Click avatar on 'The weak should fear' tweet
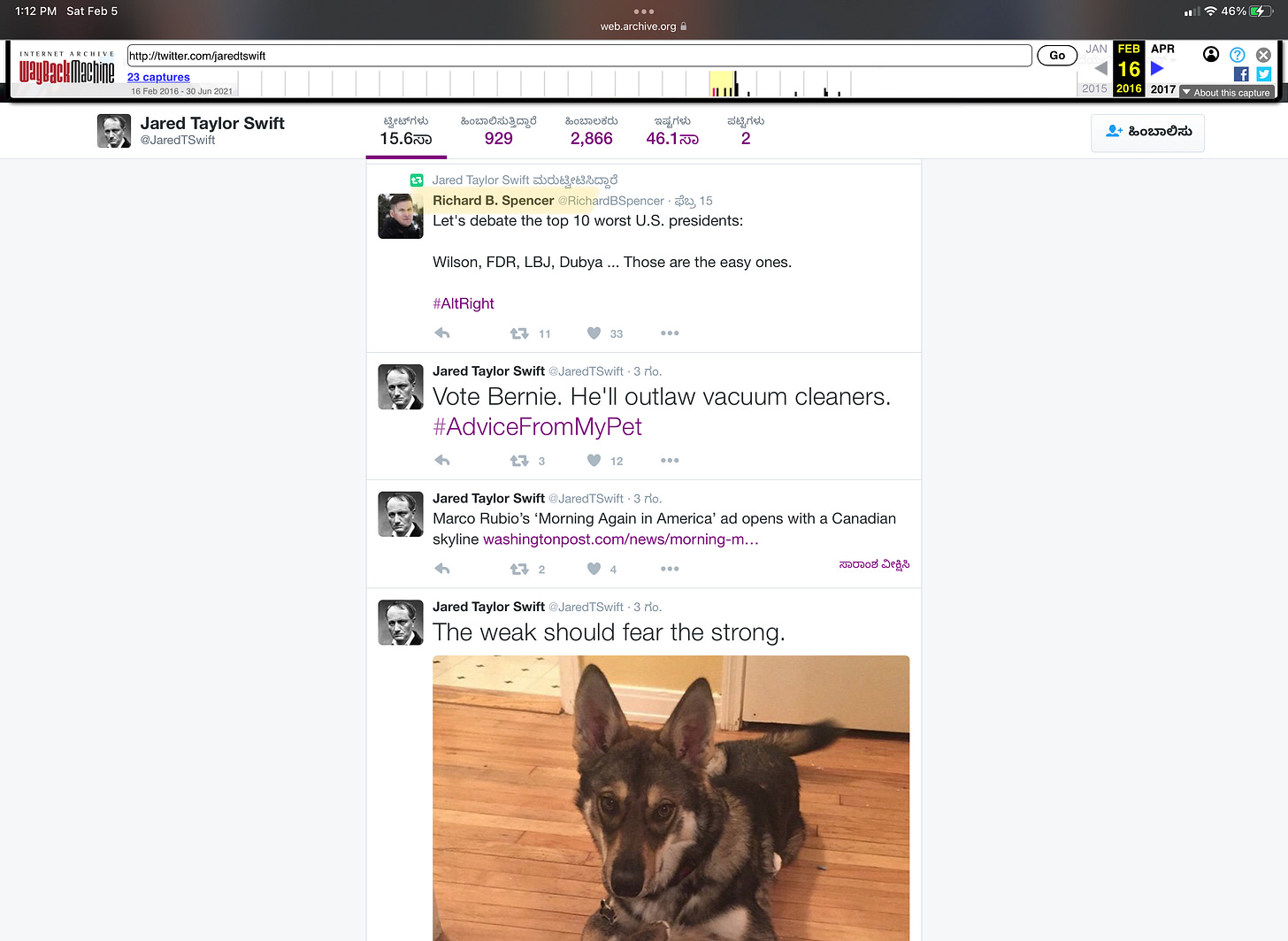1288x941 pixels. point(401,623)
